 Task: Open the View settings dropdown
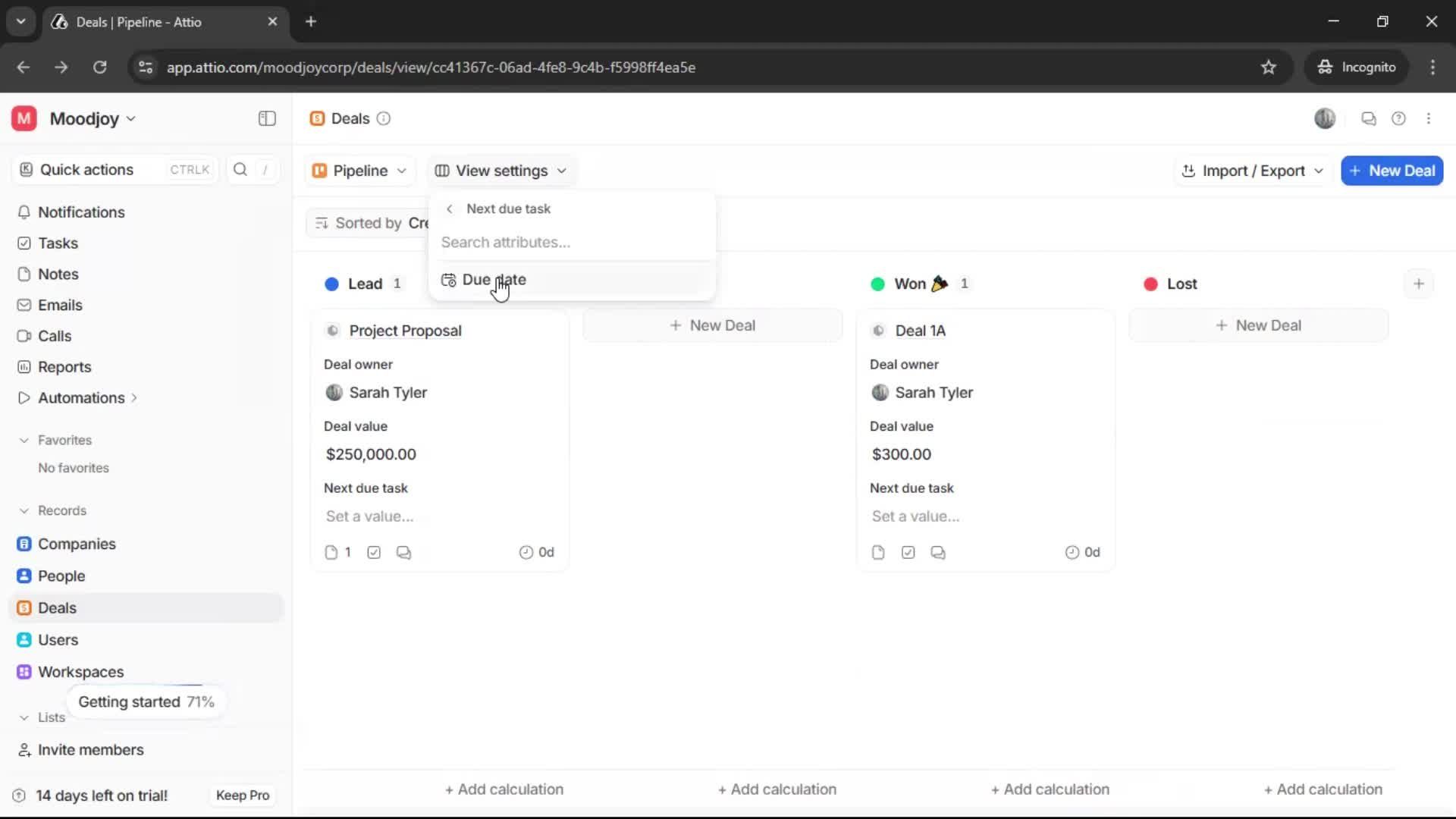pyautogui.click(x=500, y=171)
